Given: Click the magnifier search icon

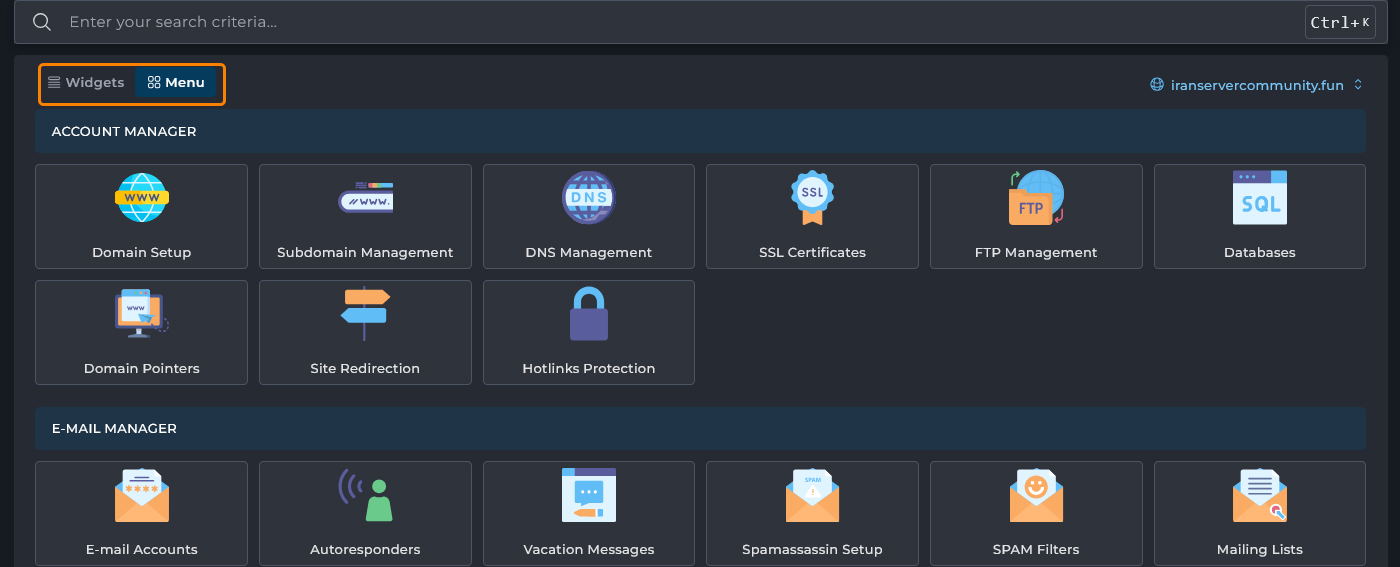Looking at the screenshot, I should pos(42,22).
